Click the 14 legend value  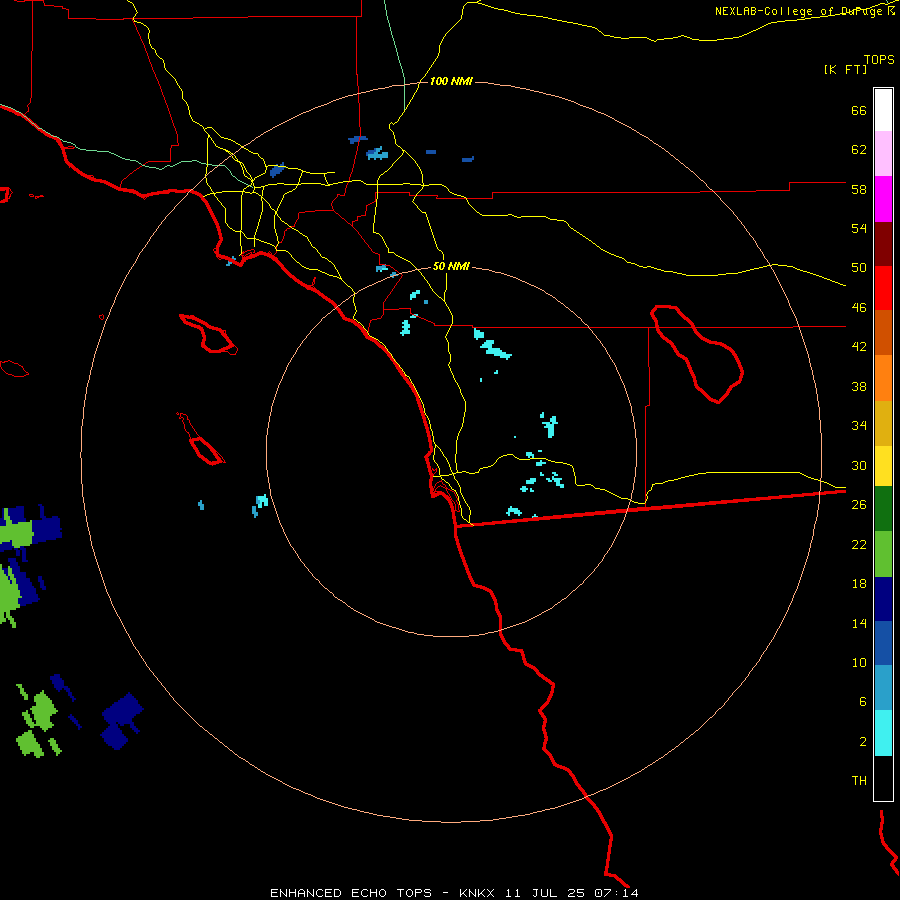859,623
